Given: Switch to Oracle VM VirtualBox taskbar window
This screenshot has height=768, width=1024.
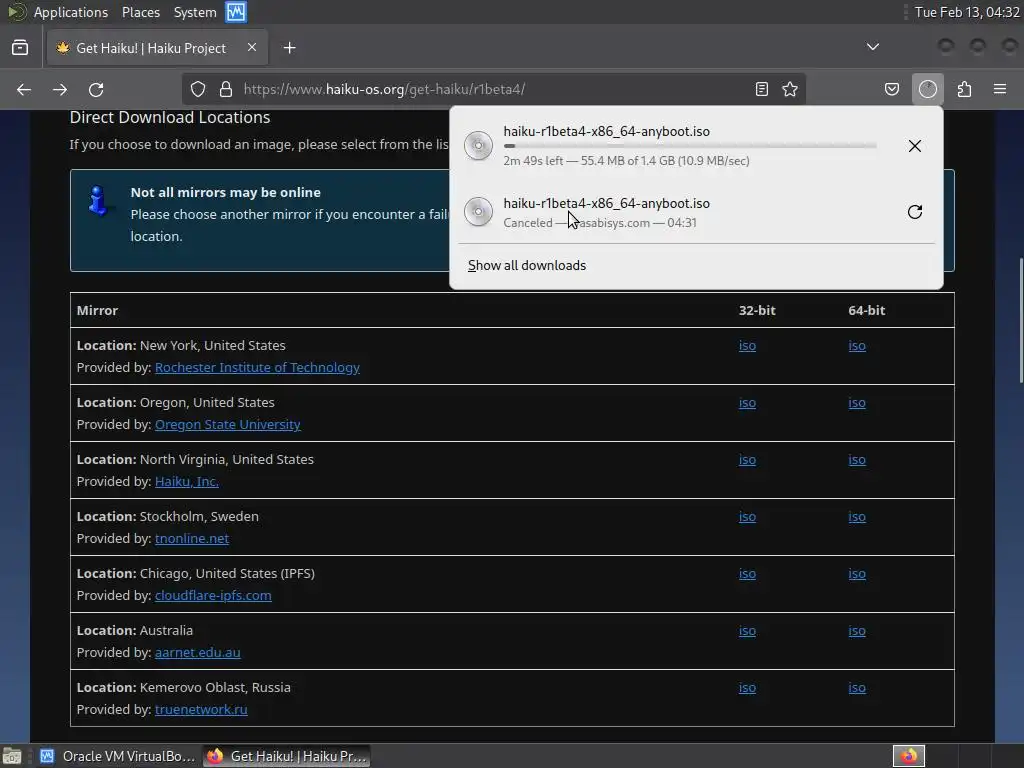Looking at the screenshot, I should tap(118, 756).
